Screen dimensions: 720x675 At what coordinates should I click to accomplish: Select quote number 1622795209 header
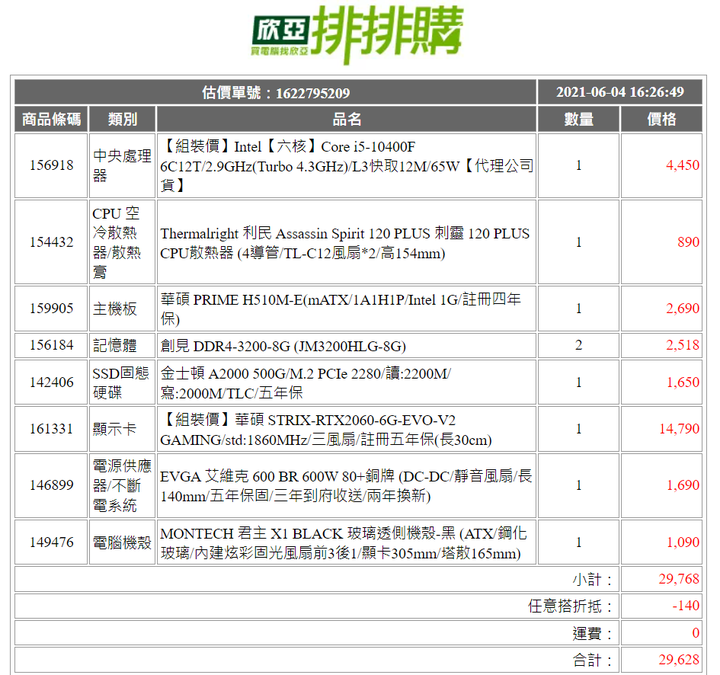click(276, 92)
